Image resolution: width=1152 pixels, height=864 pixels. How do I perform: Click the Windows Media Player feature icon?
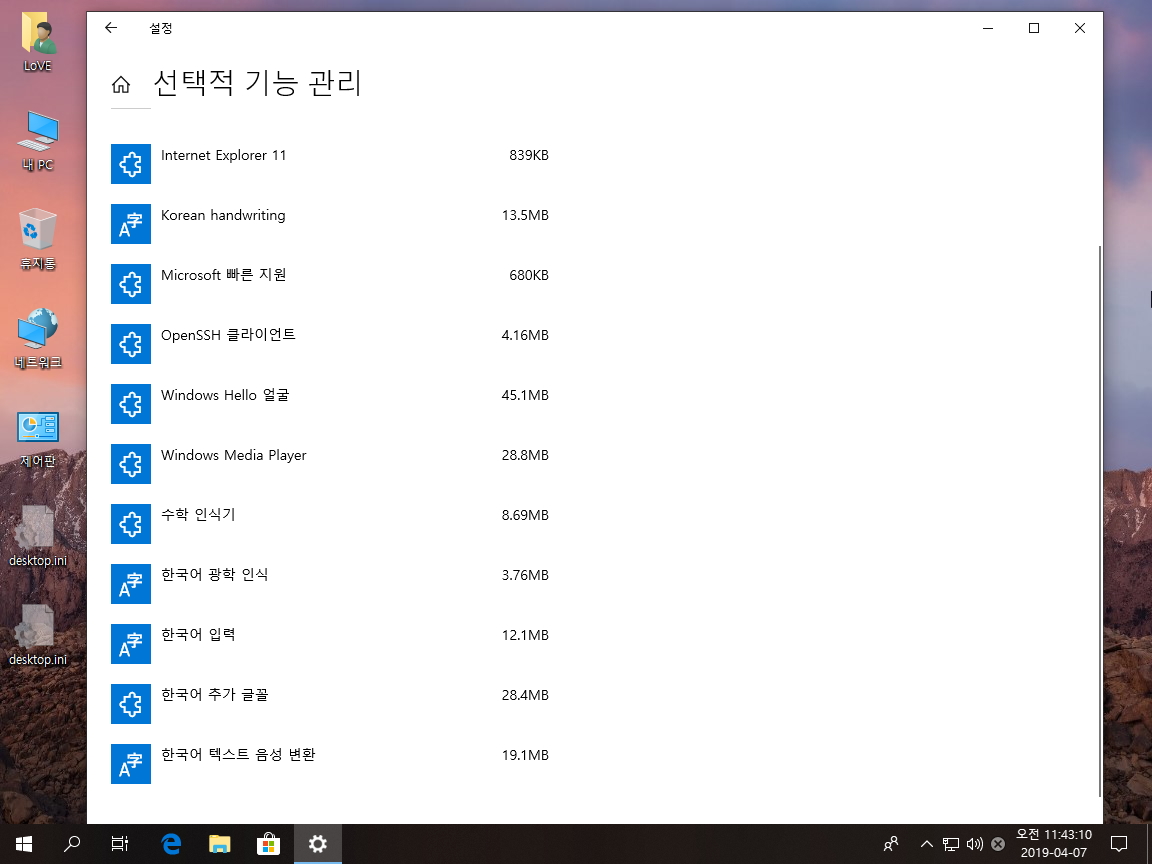[131, 464]
